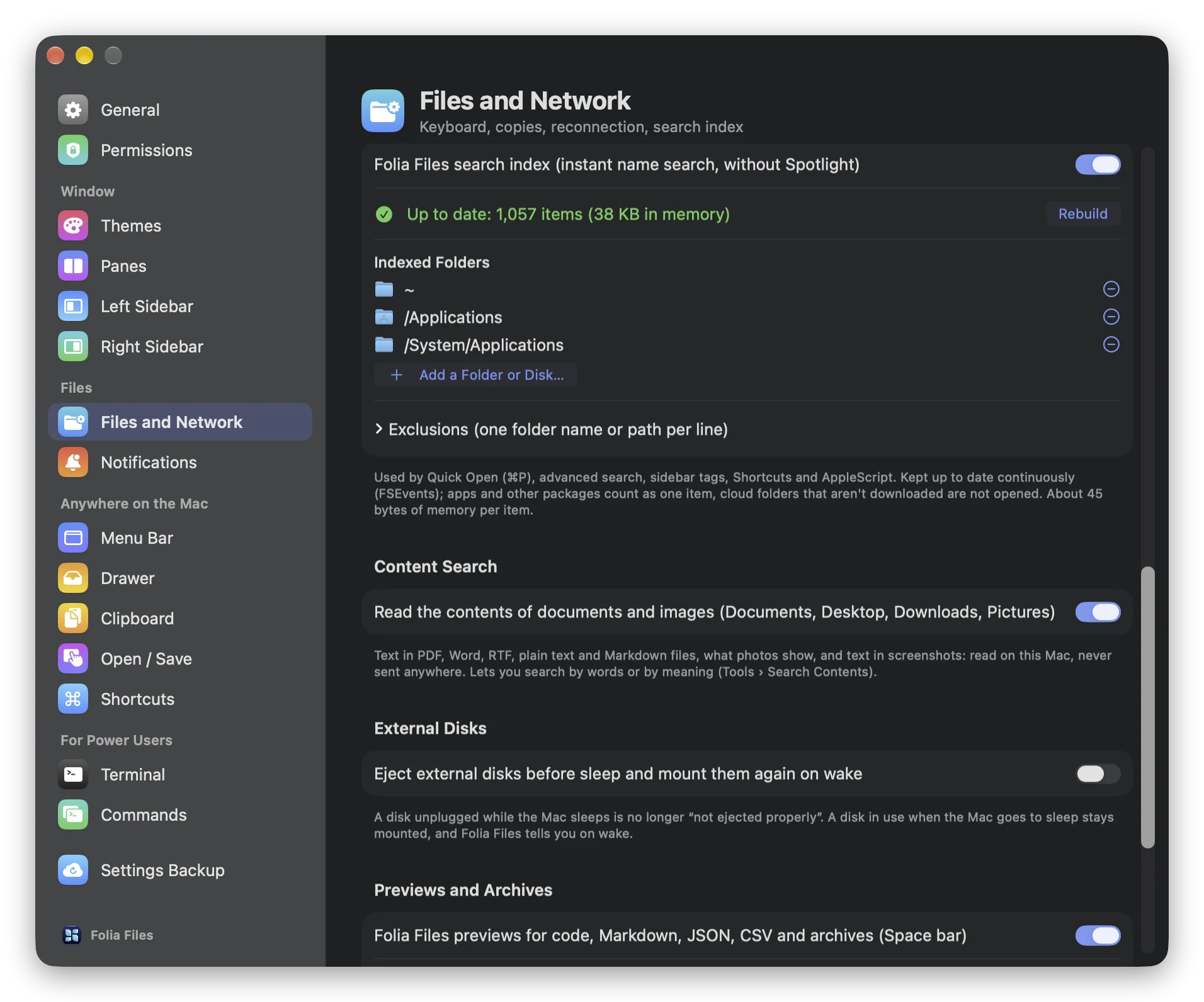Click the yellow minimize window button
The image size is (1204, 1002).
[x=84, y=55]
